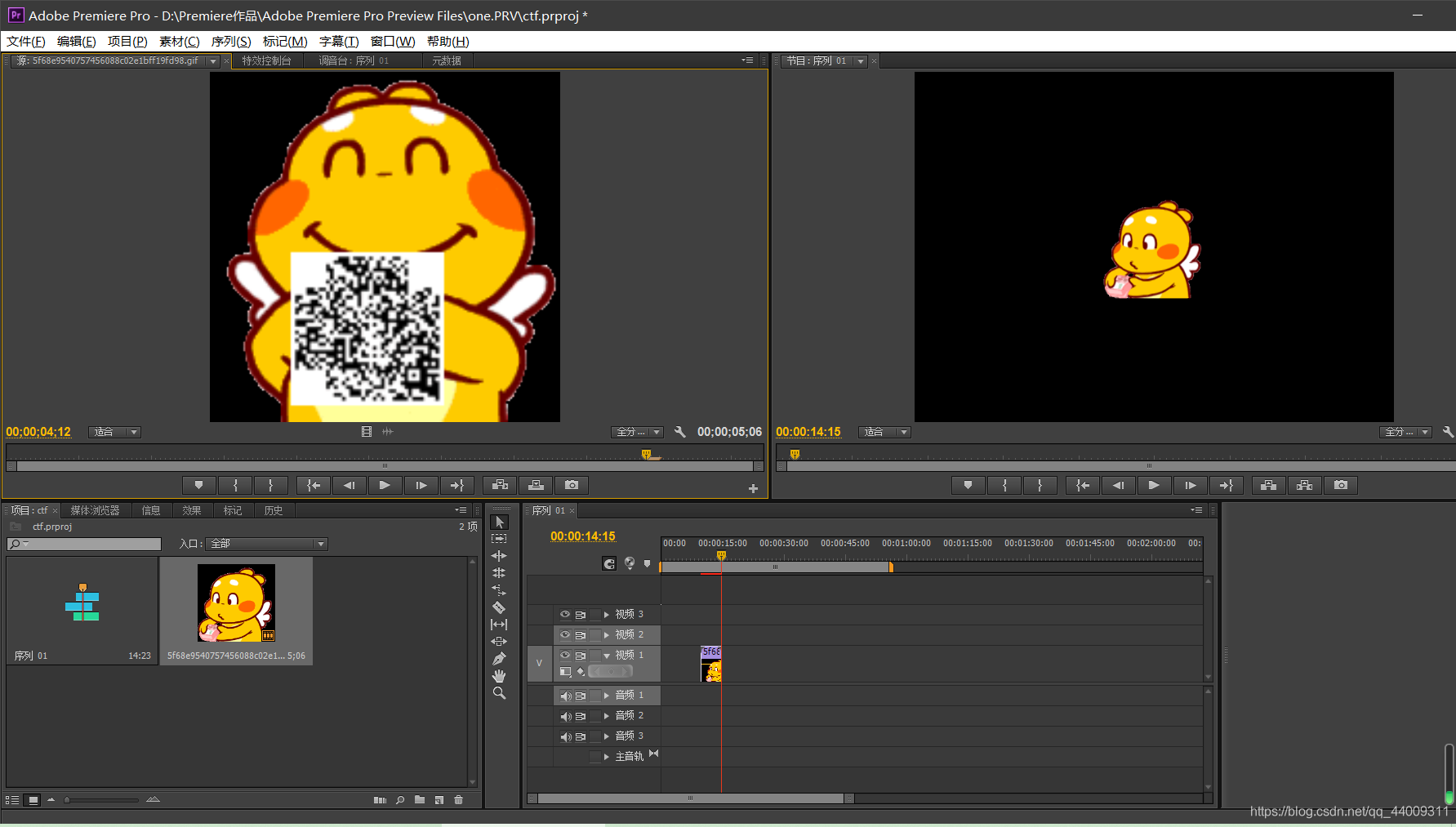
Task: Toggle track lock box on Video 2
Action: [595, 634]
